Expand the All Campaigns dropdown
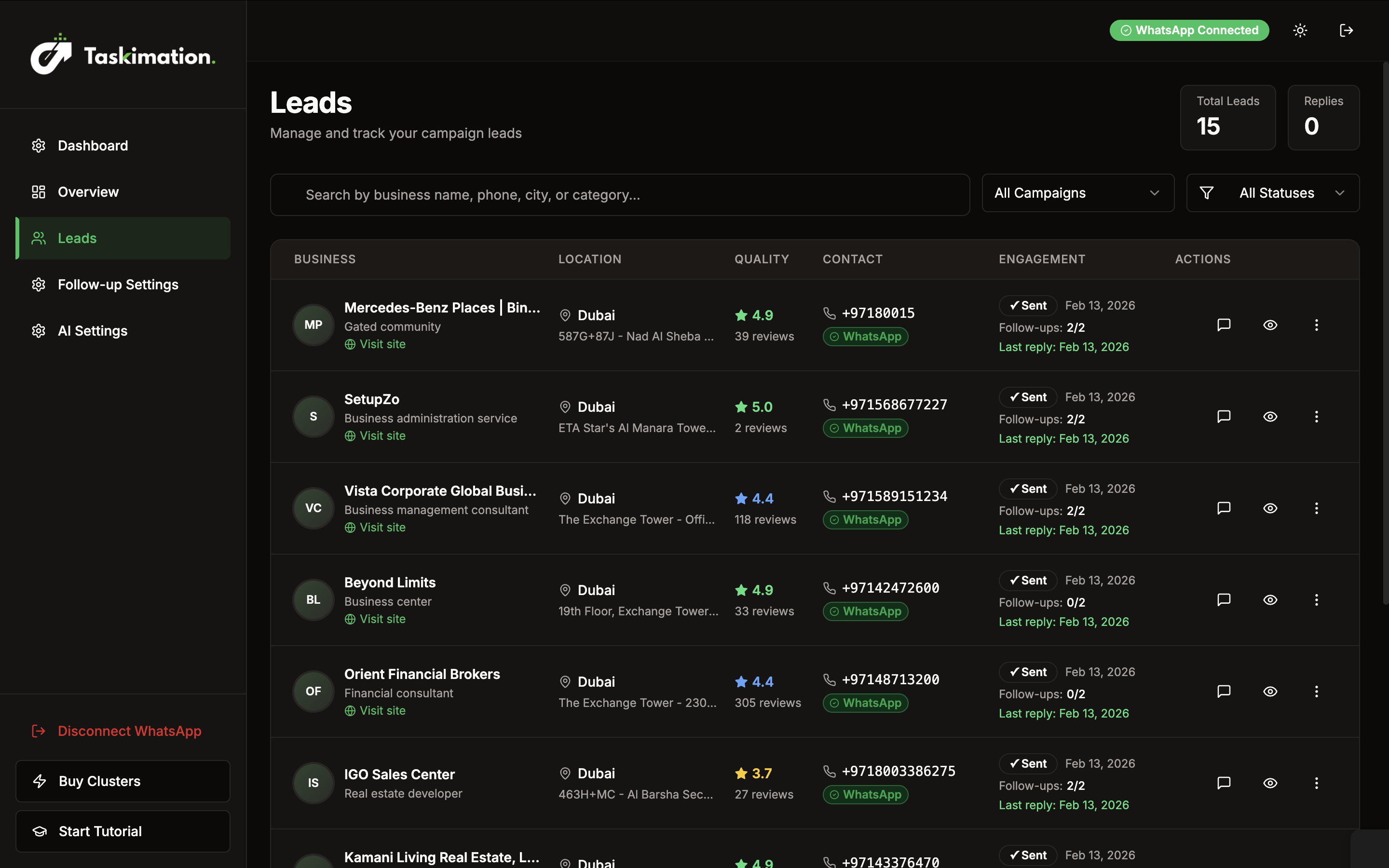The height and width of the screenshot is (868, 1389). pos(1077,193)
